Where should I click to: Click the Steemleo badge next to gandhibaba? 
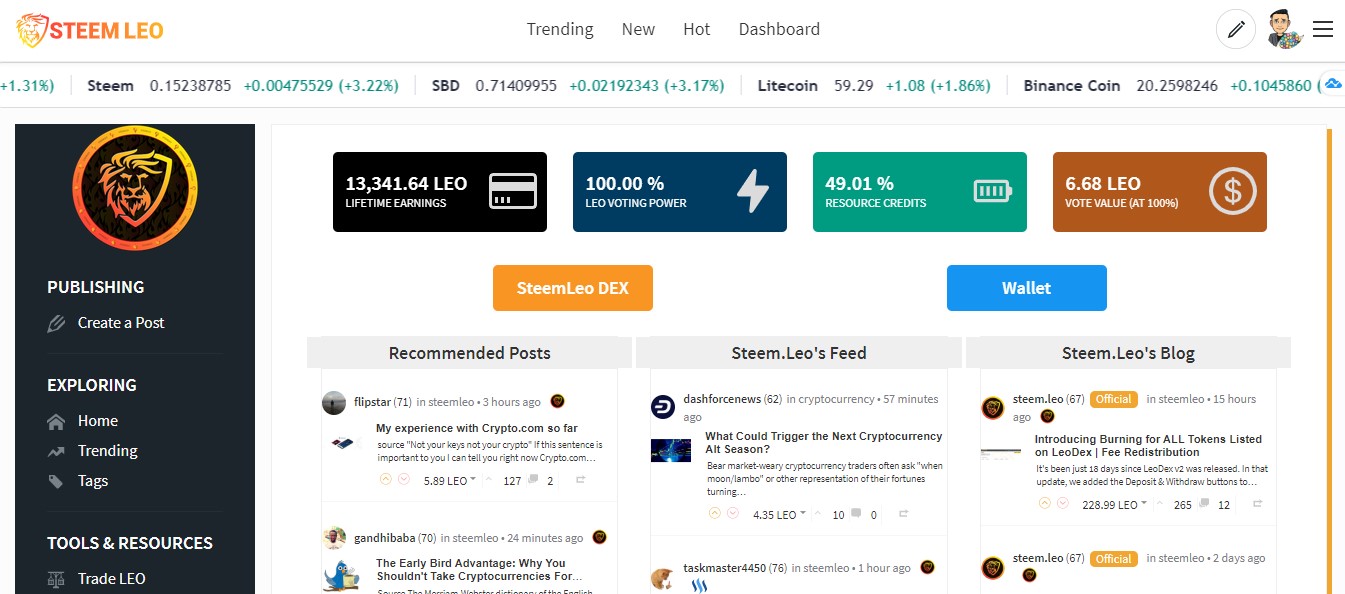pyautogui.click(x=599, y=537)
